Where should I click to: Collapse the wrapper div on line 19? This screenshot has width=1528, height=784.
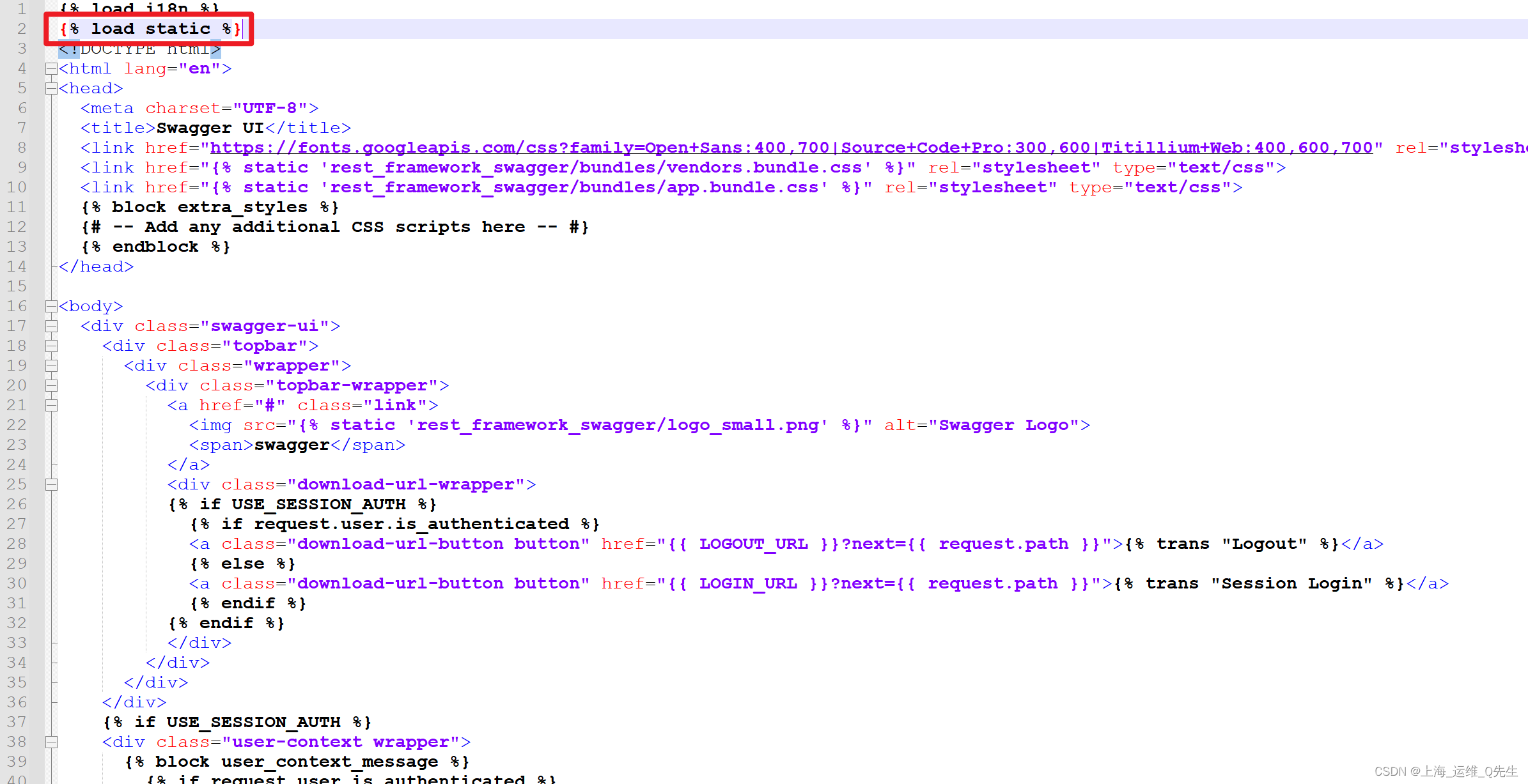tap(51, 365)
